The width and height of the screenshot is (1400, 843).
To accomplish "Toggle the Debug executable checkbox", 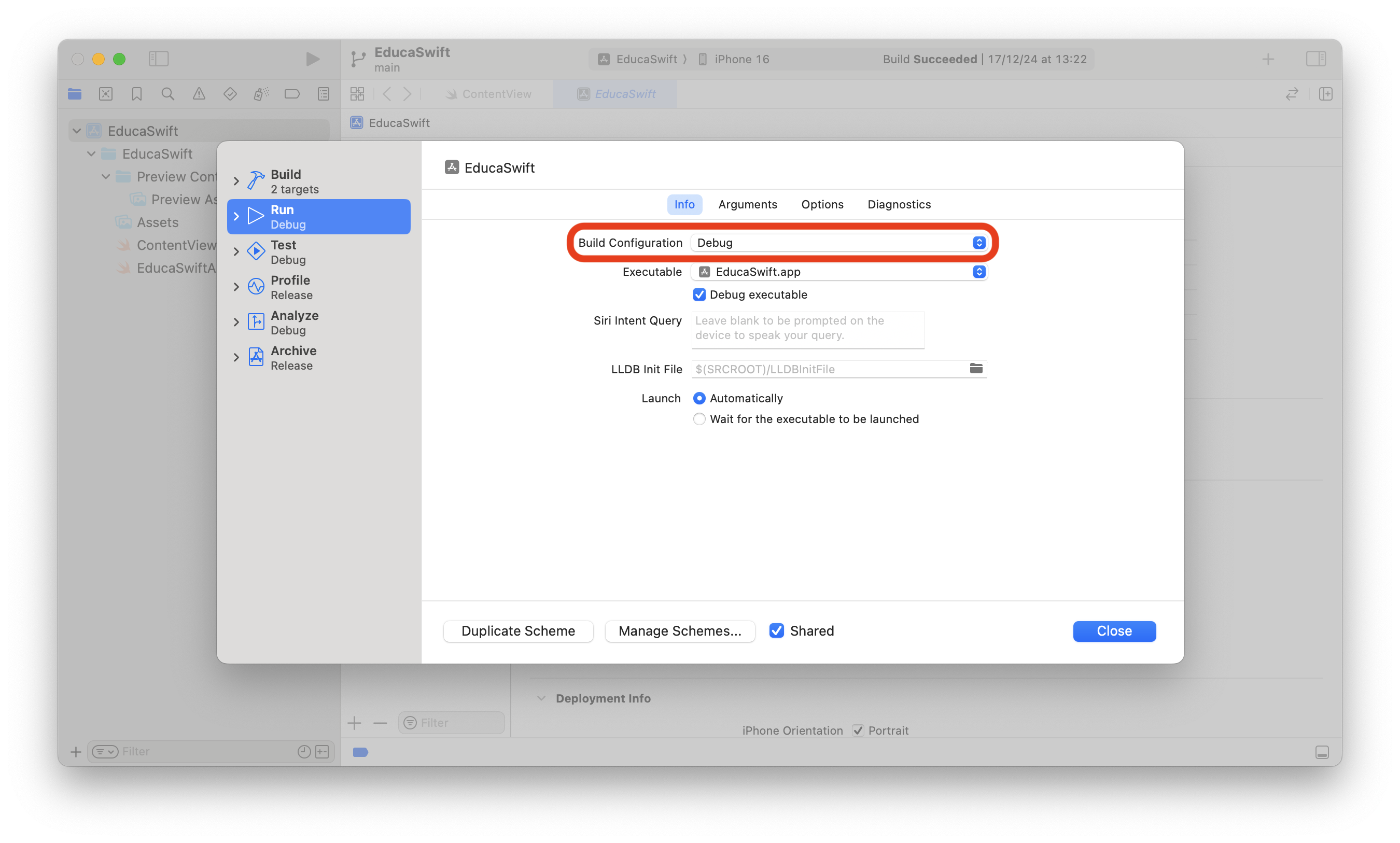I will pyautogui.click(x=698, y=294).
